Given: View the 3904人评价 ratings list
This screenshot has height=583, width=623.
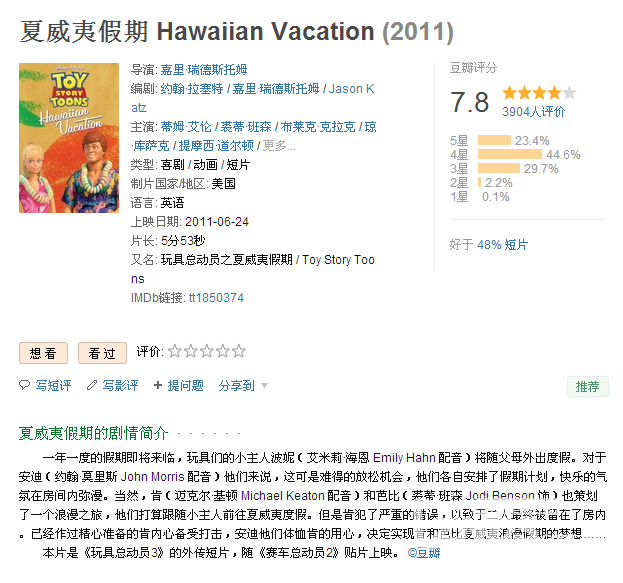Looking at the screenshot, I should pyautogui.click(x=533, y=112).
